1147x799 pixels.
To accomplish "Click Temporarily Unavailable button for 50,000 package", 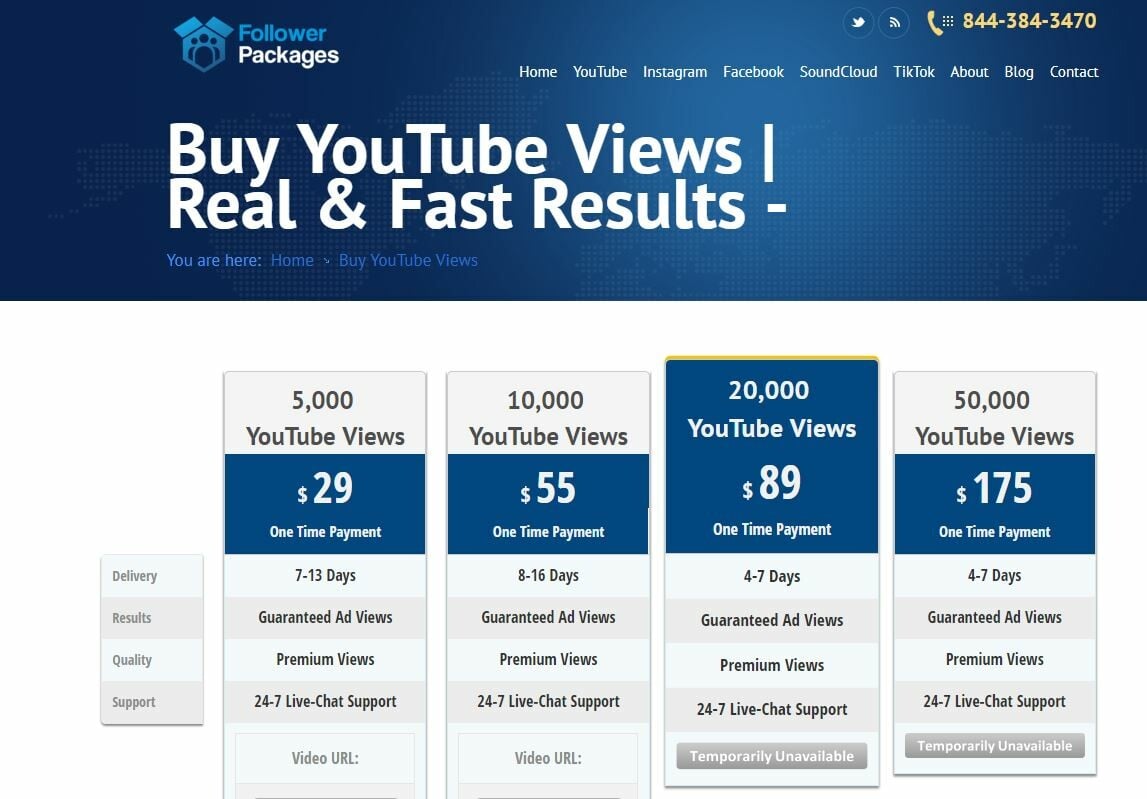I will pyautogui.click(x=995, y=746).
